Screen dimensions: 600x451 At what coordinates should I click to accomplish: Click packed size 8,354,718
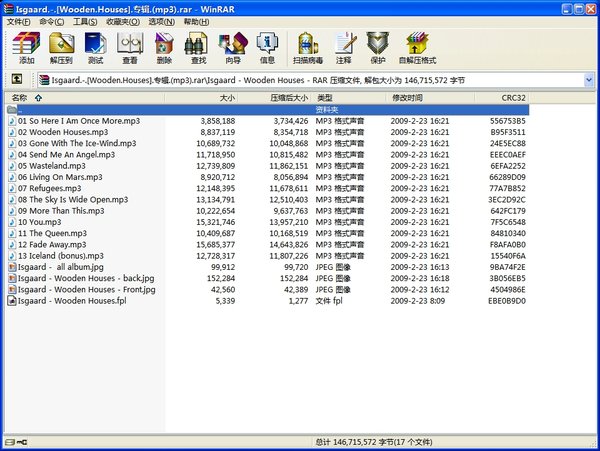(290, 132)
